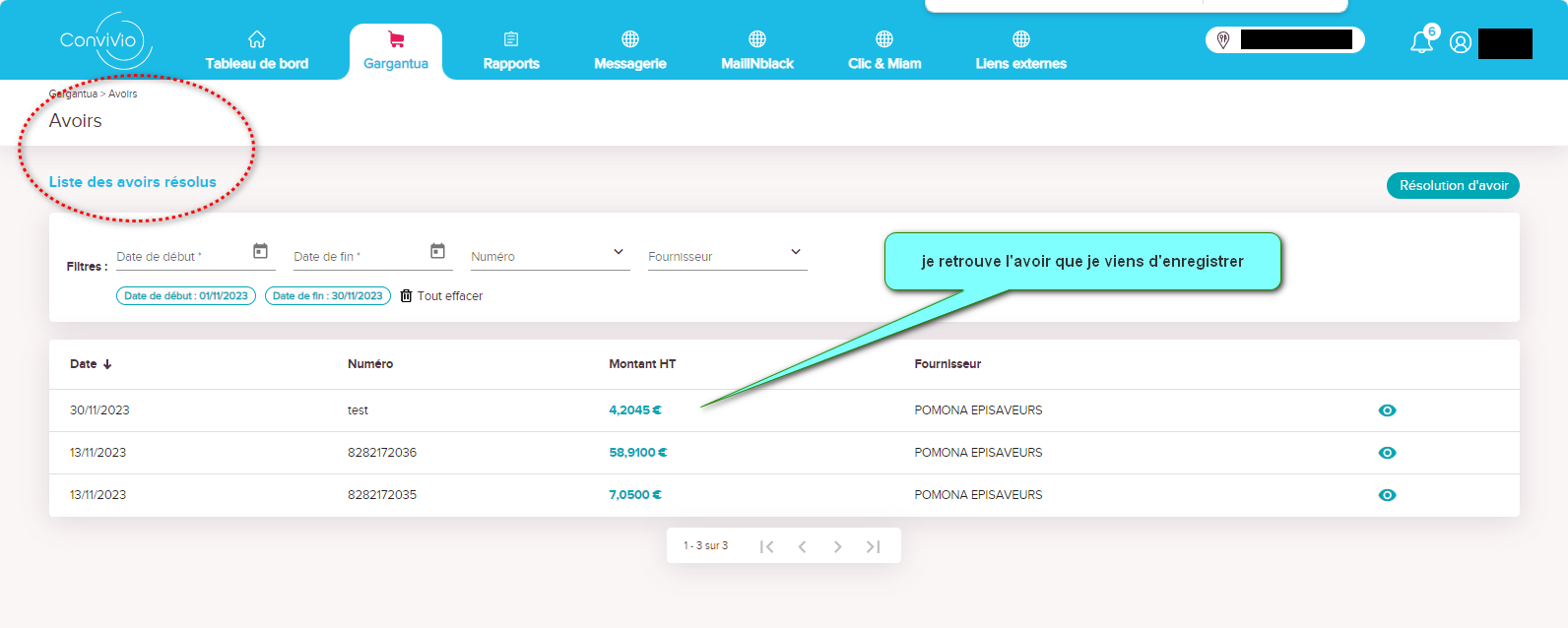
Task: Click the 1 - 3 sur 3 pagination text
Action: click(x=706, y=545)
